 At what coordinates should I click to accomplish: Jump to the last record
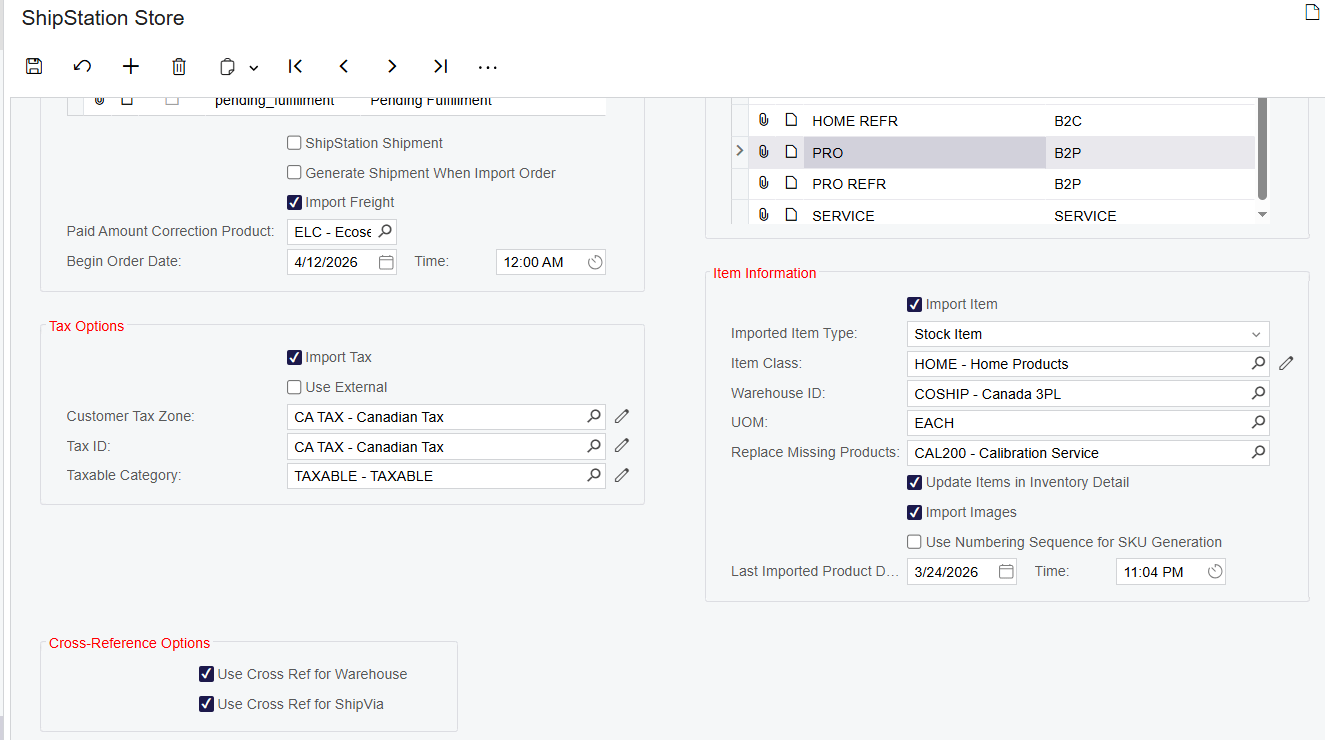point(440,67)
